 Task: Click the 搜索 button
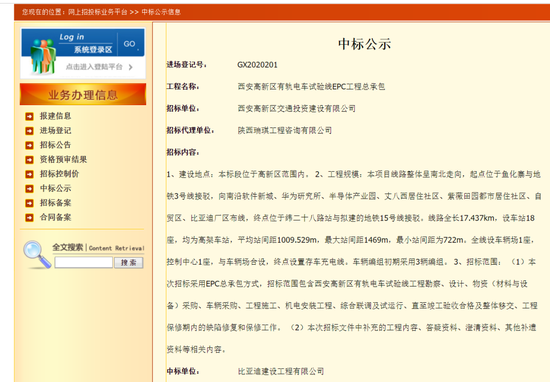pos(129,263)
